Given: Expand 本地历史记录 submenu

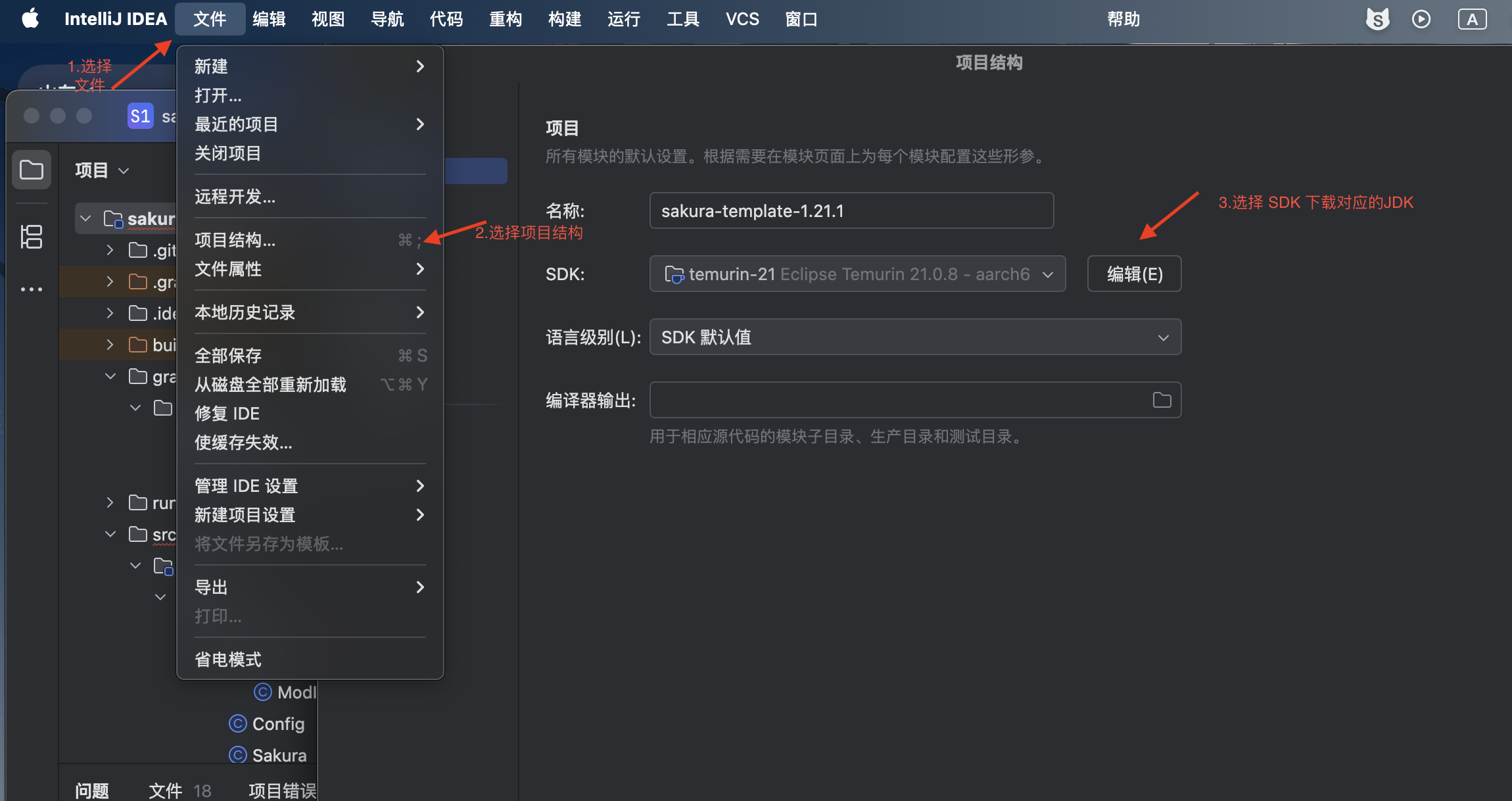Looking at the screenshot, I should (x=310, y=312).
